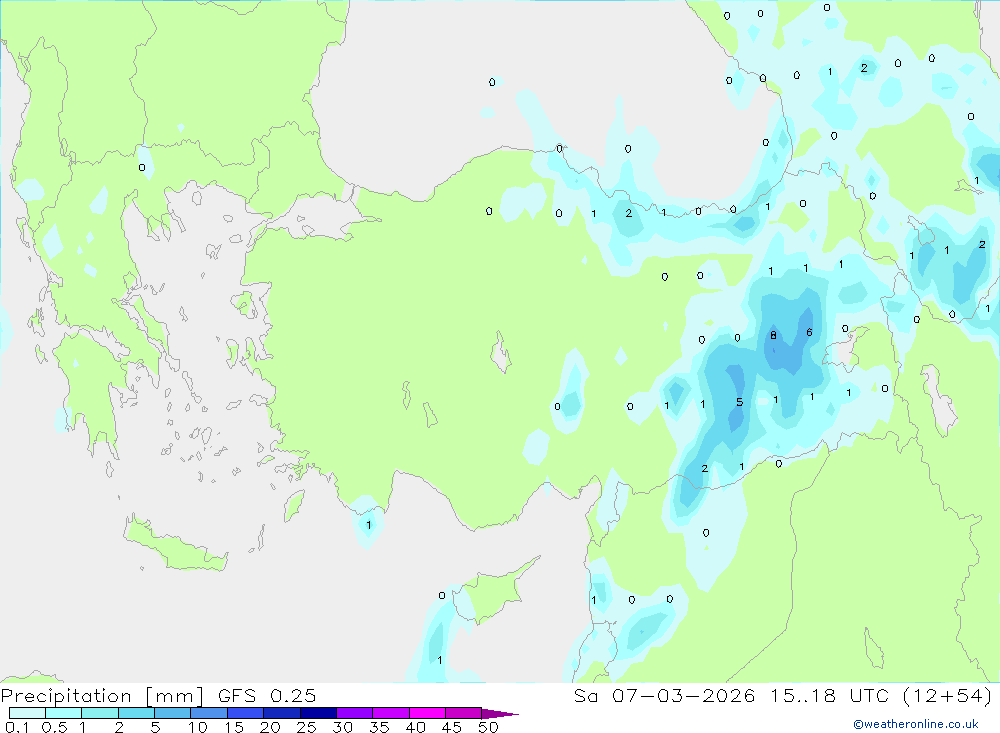The width and height of the screenshot is (1000, 733).
Task: Select the 25–30 mm dark navy swatch
Action: pos(318,713)
